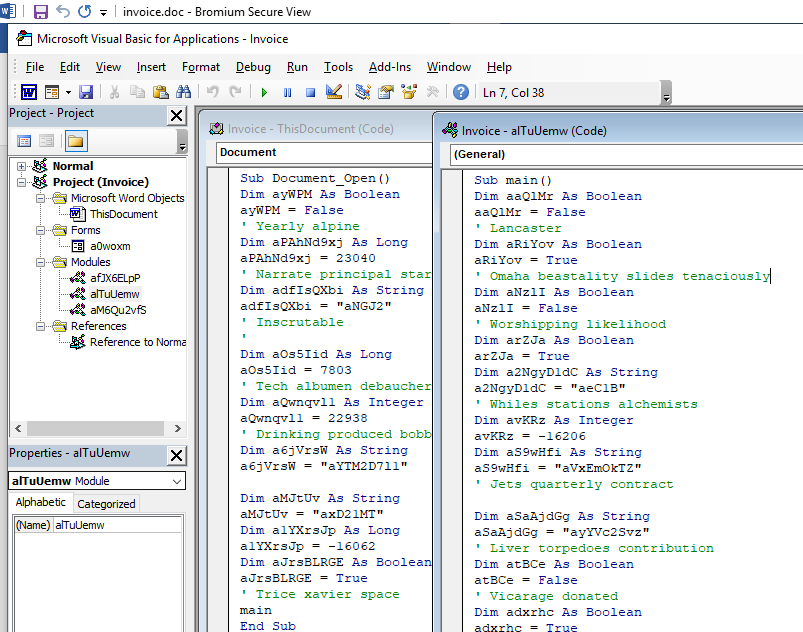
Task: Open the File menu
Action: coord(35,67)
